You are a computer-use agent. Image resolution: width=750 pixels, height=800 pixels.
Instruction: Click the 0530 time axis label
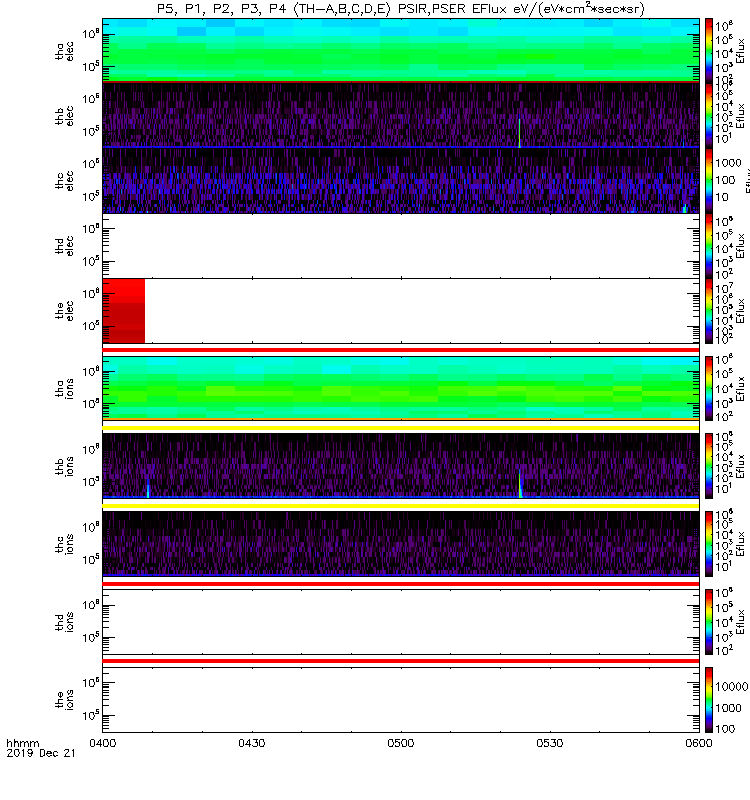tap(549, 743)
